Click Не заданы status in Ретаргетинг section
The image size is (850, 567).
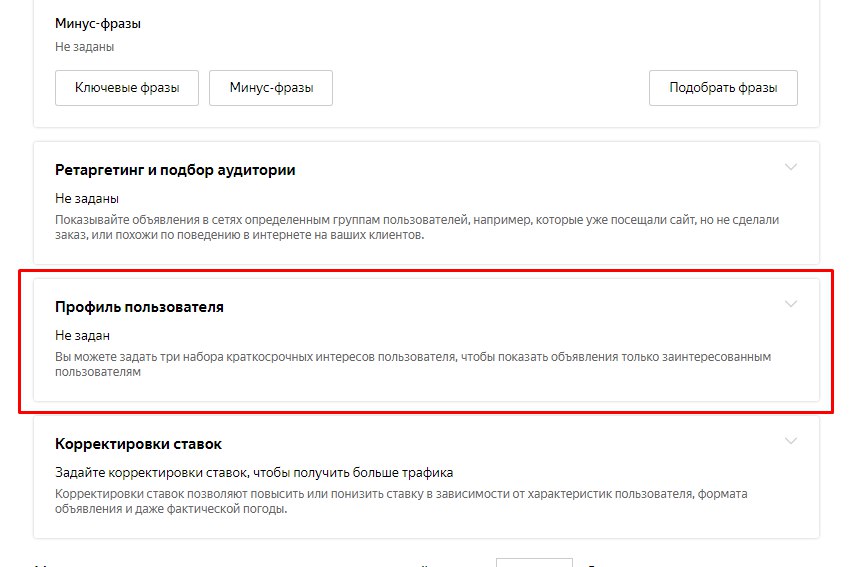87,198
